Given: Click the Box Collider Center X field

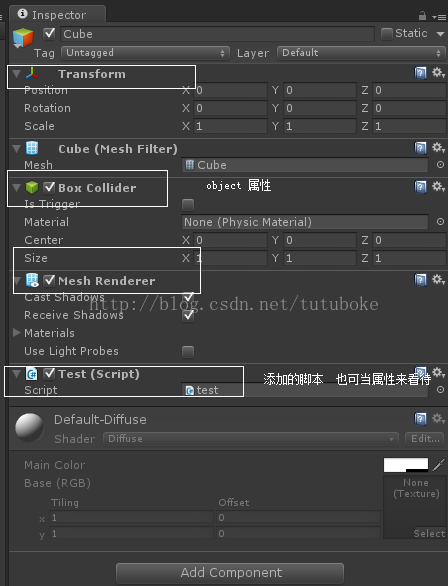Looking at the screenshot, I should [x=231, y=240].
